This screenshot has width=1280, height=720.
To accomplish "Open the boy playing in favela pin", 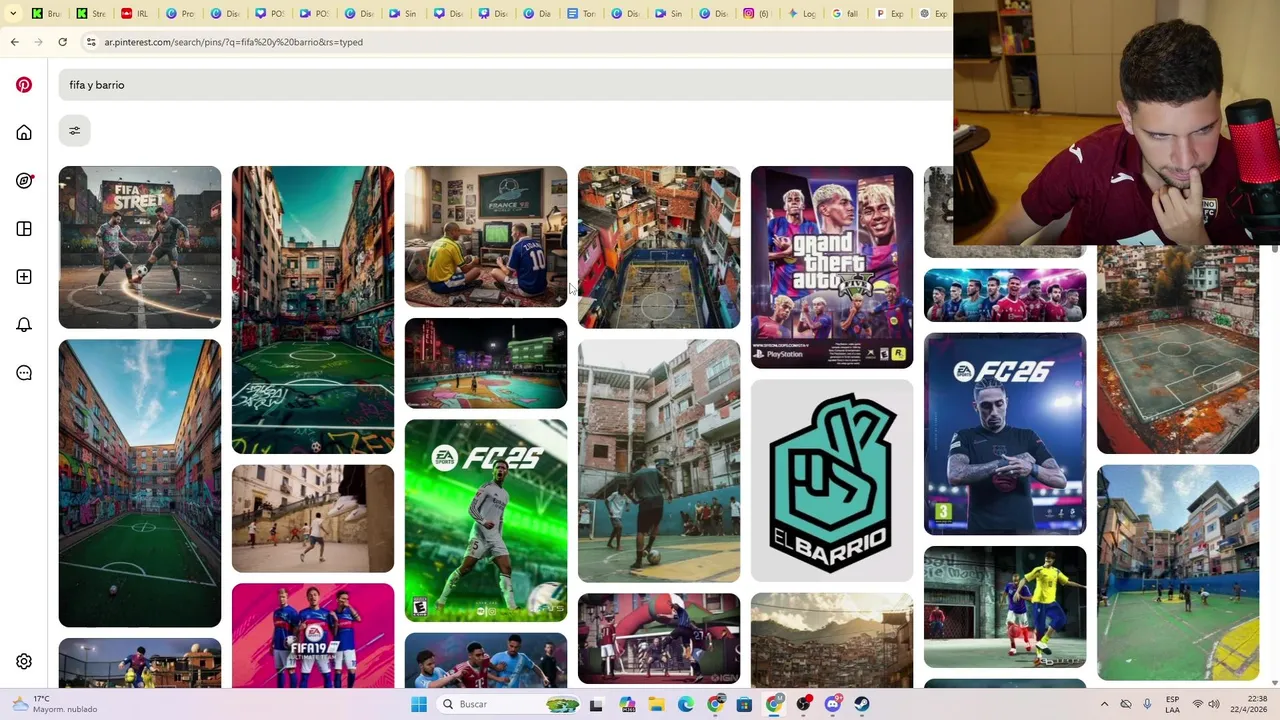I will tap(659, 461).
